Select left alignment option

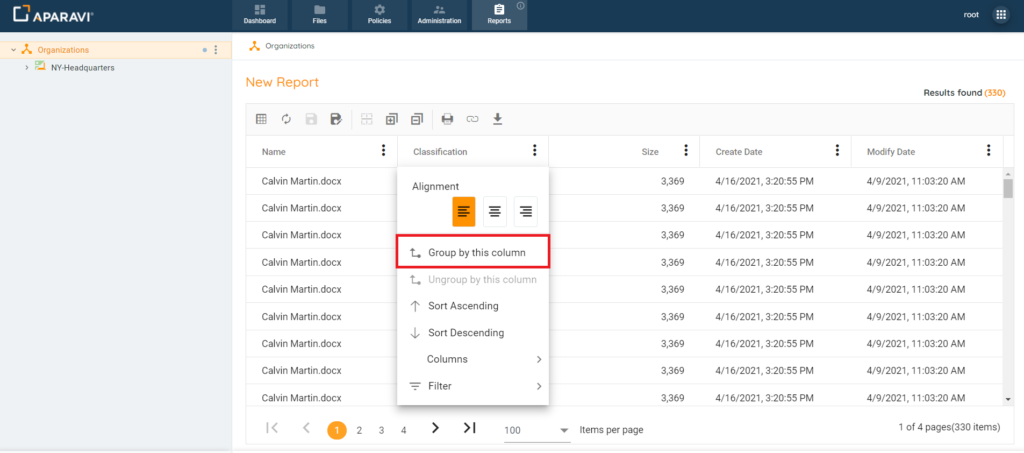[464, 211]
